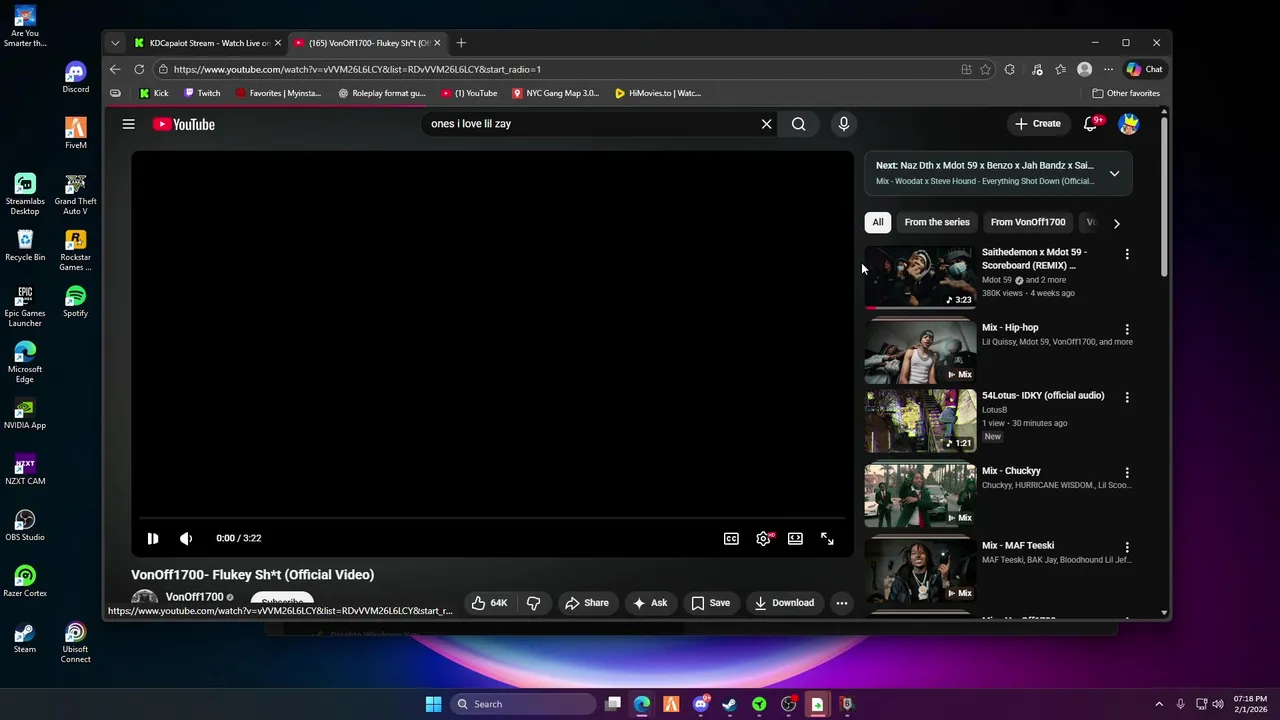Add this page to favorites star
The width and height of the screenshot is (1280, 720).
(985, 69)
